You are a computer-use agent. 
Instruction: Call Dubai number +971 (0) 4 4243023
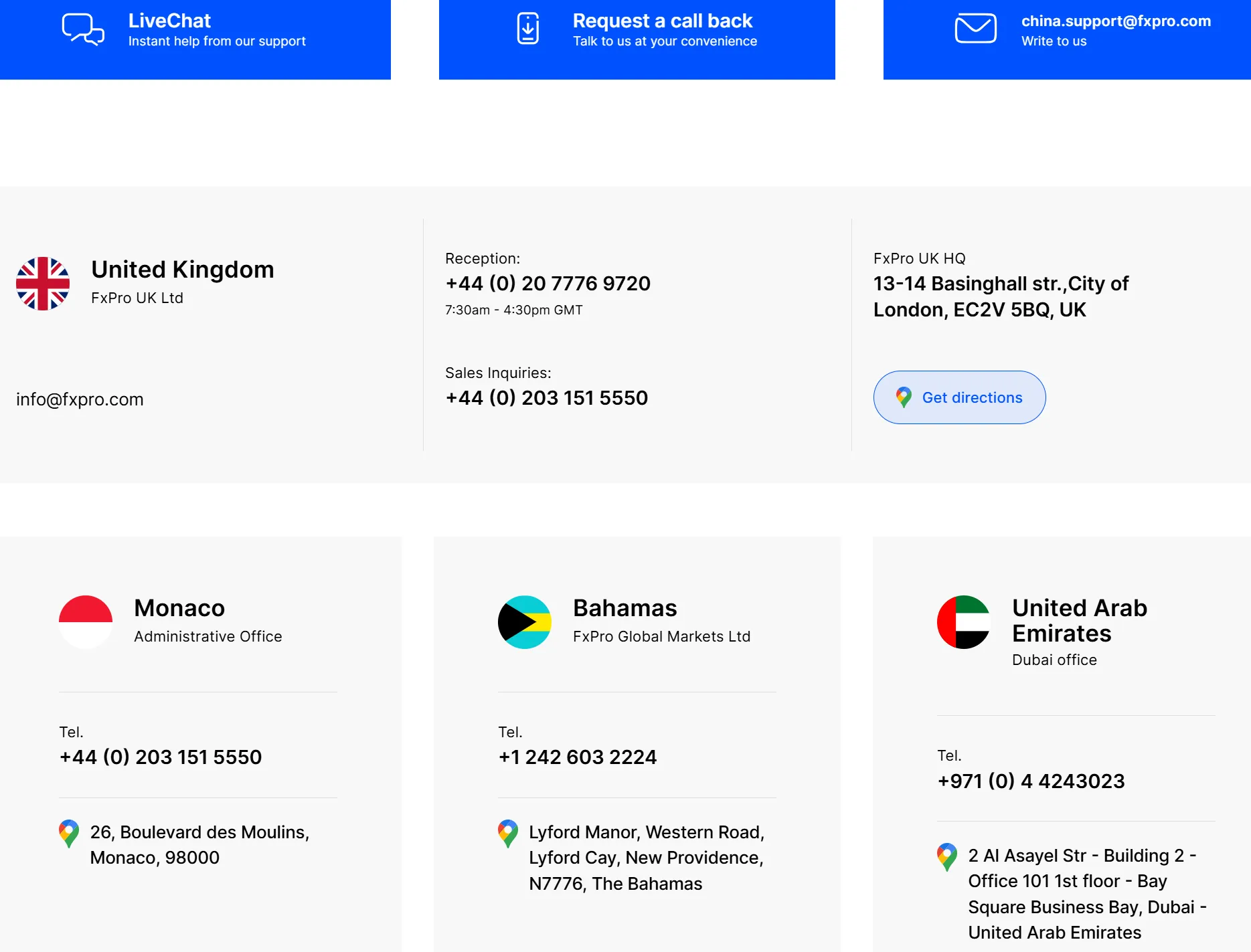pos(1031,781)
